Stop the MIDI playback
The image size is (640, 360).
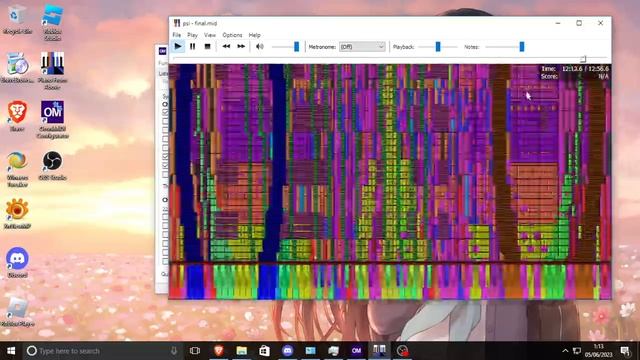click(x=207, y=47)
